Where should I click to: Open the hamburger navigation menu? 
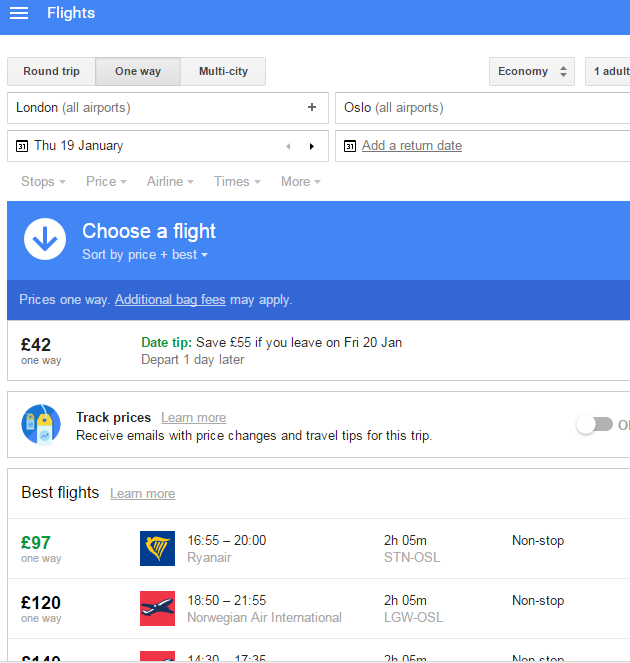click(18, 13)
